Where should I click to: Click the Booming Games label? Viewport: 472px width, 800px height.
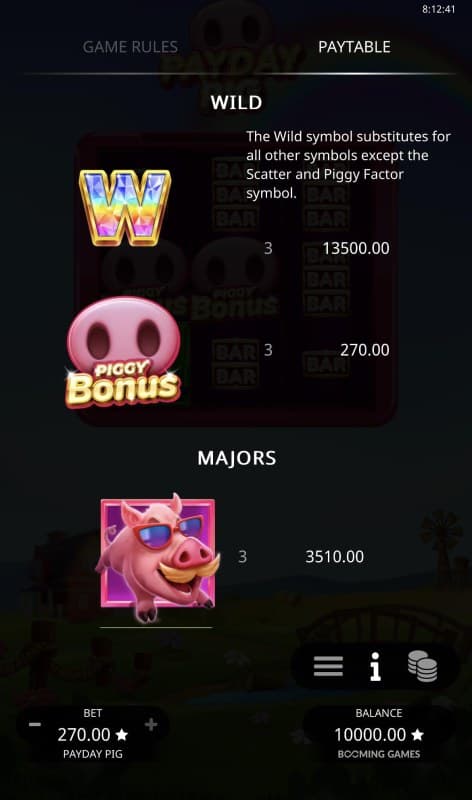click(x=379, y=754)
